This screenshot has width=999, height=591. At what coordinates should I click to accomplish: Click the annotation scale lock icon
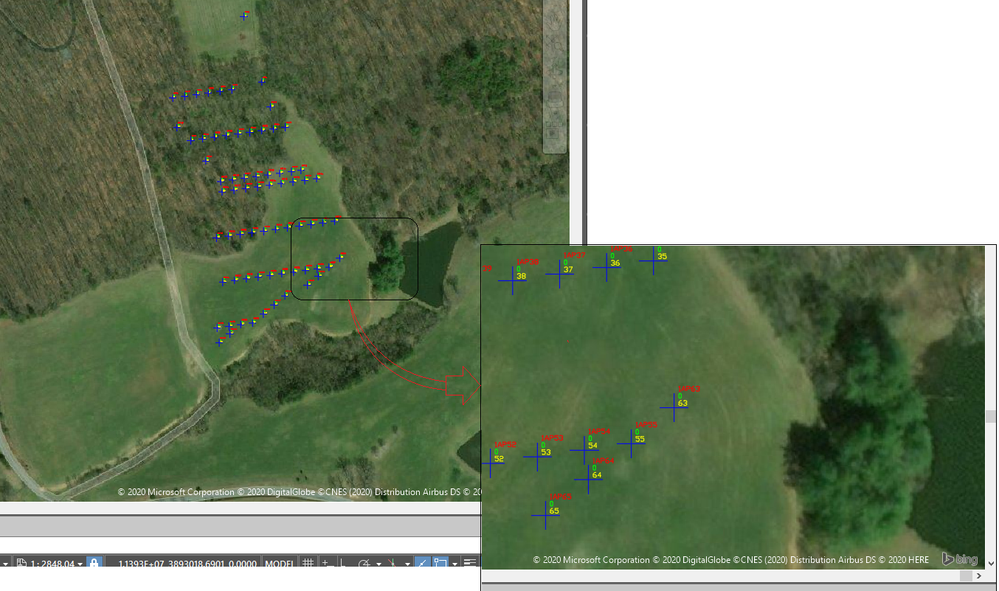tap(94, 564)
